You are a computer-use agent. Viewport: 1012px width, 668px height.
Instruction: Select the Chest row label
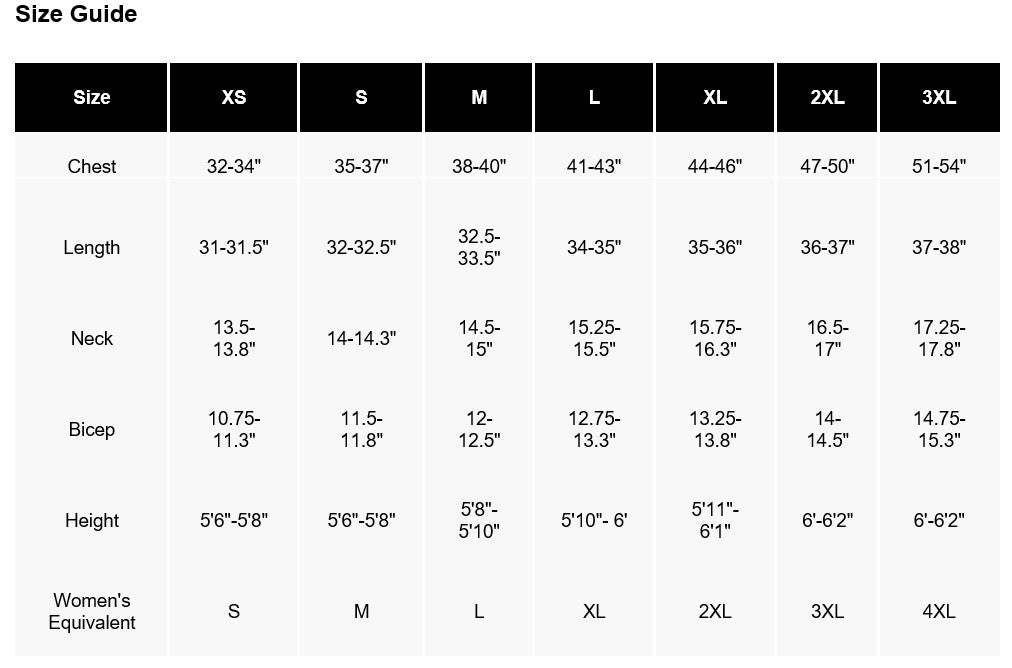coord(92,167)
